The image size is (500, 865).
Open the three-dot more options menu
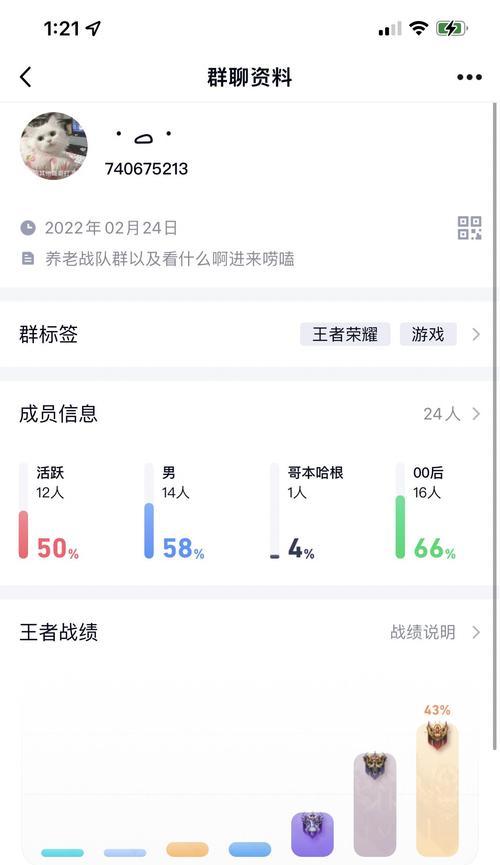click(469, 77)
